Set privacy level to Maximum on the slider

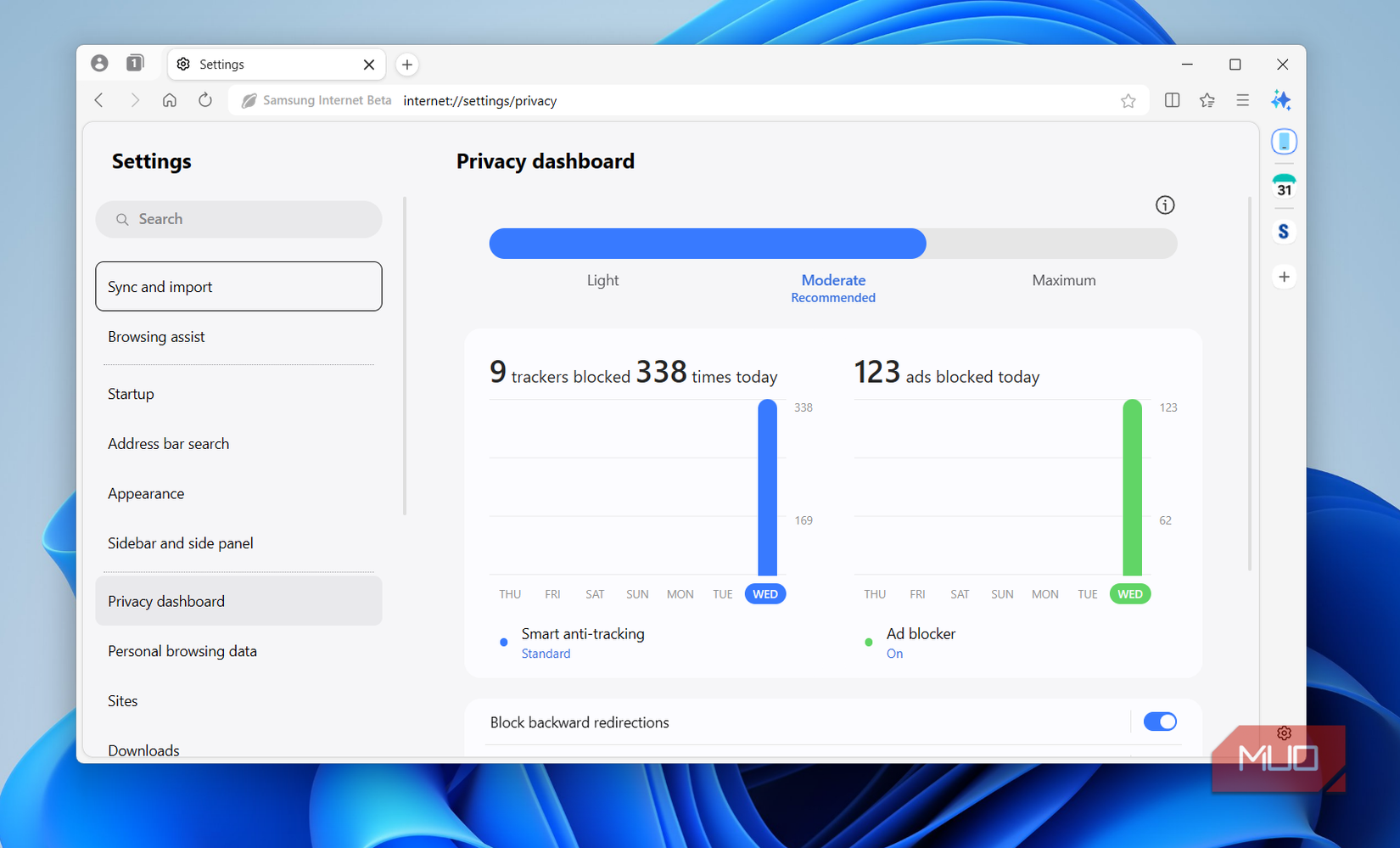[1063, 280]
